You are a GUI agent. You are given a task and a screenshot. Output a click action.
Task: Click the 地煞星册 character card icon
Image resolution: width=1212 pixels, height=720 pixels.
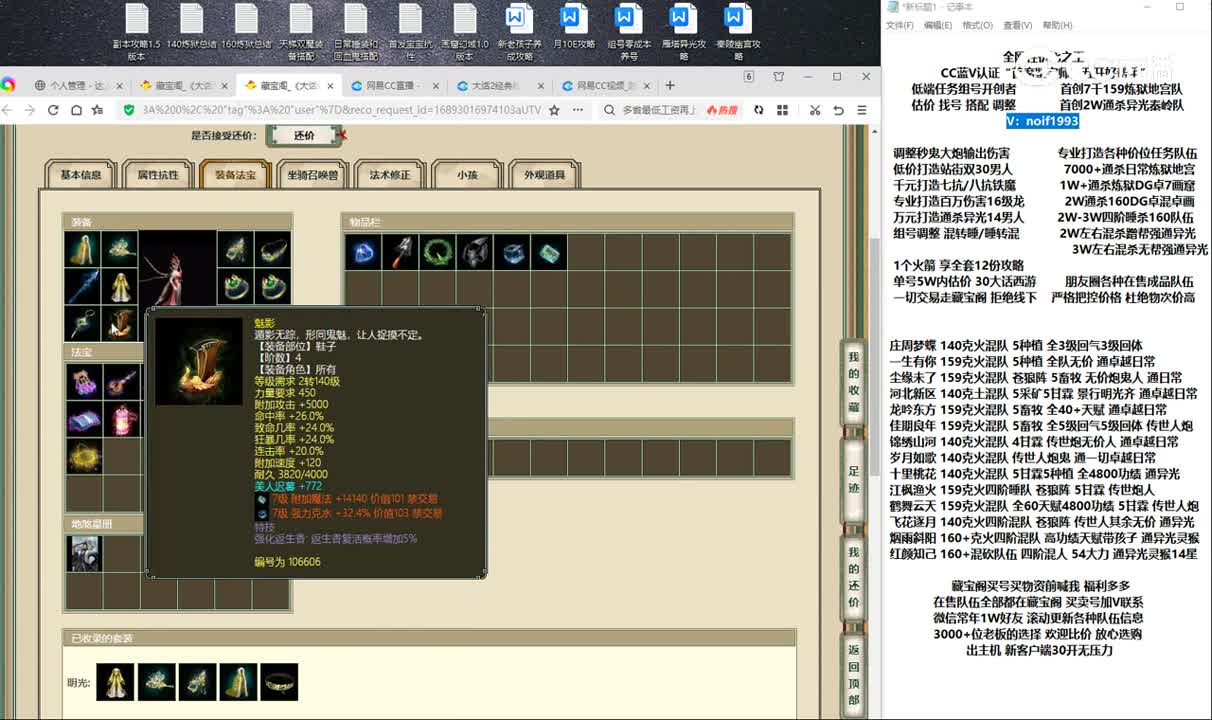tap(84, 554)
